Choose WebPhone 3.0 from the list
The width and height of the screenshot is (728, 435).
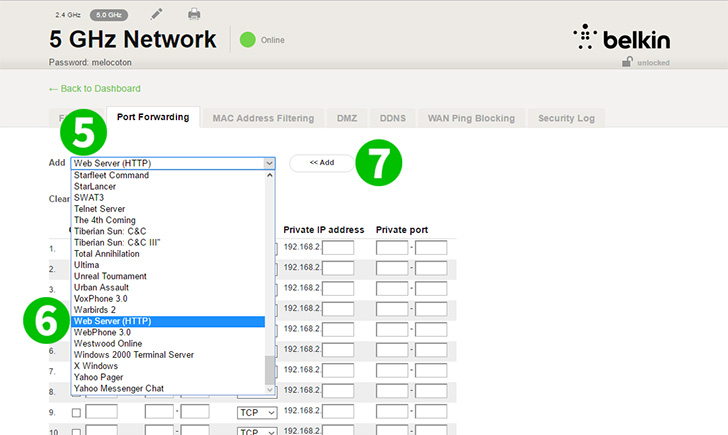[x=168, y=332]
